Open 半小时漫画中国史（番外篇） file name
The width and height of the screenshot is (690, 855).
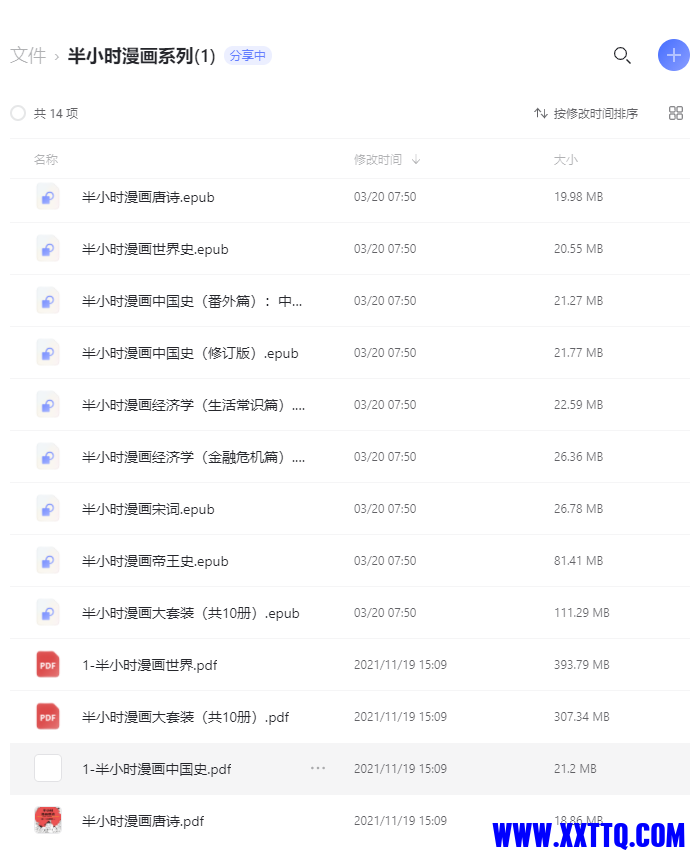pyautogui.click(x=192, y=301)
